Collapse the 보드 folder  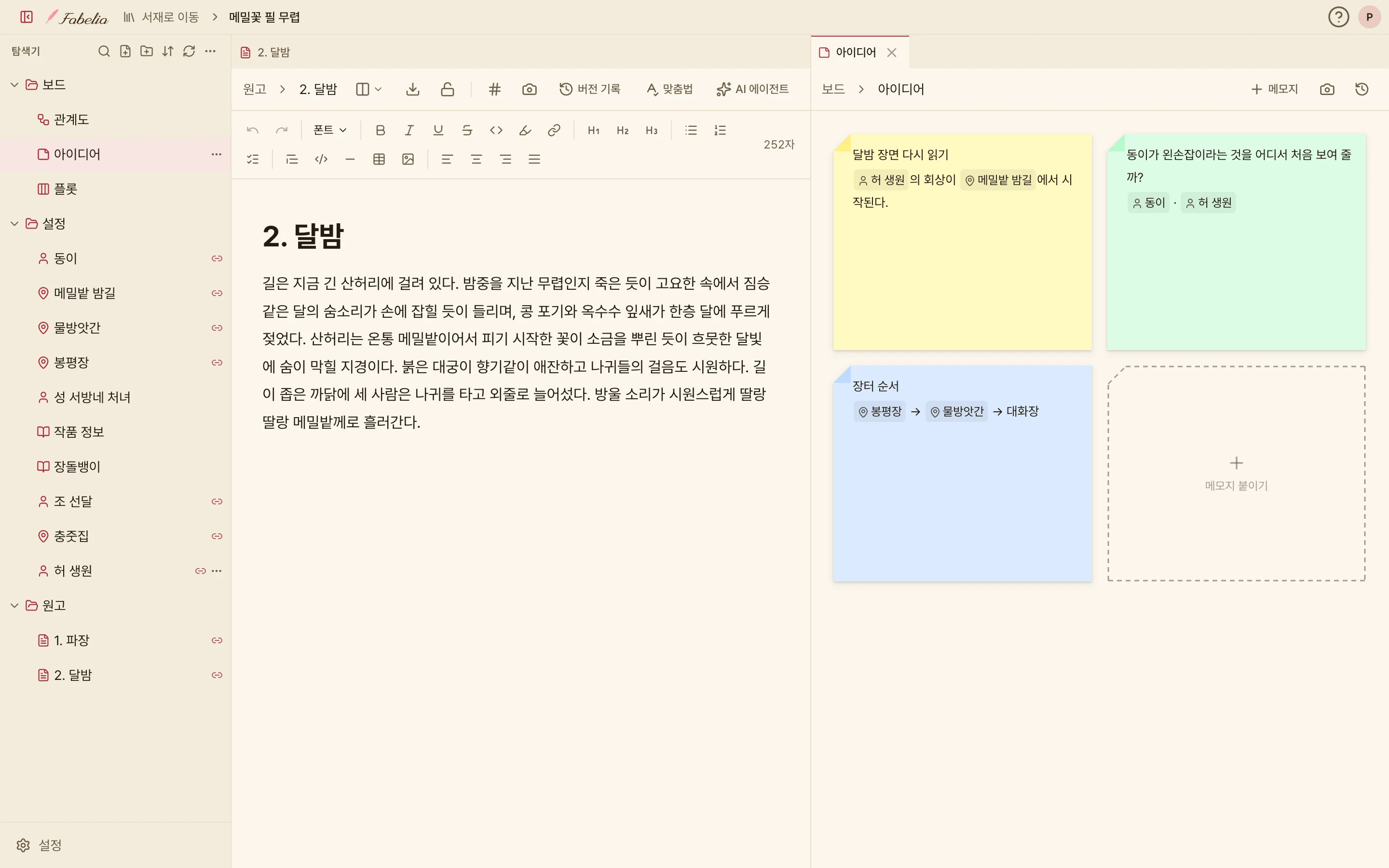pyautogui.click(x=14, y=85)
